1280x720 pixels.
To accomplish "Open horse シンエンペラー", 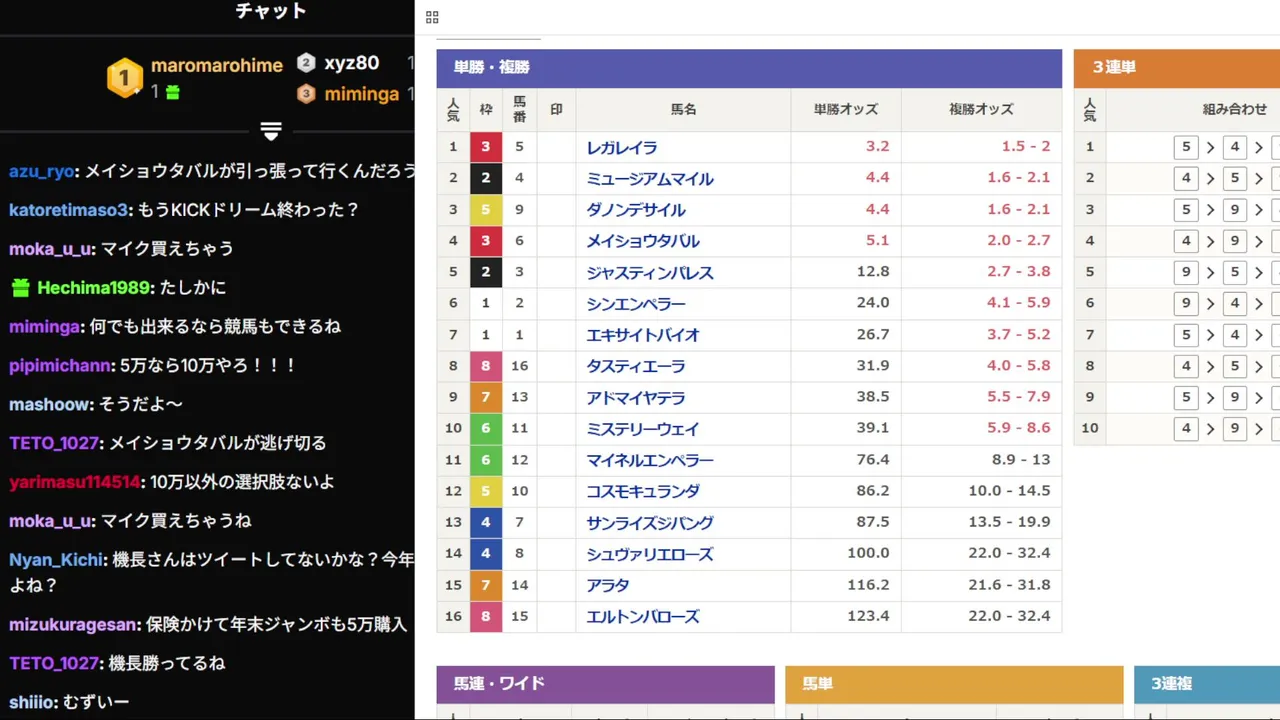I will 636,304.
